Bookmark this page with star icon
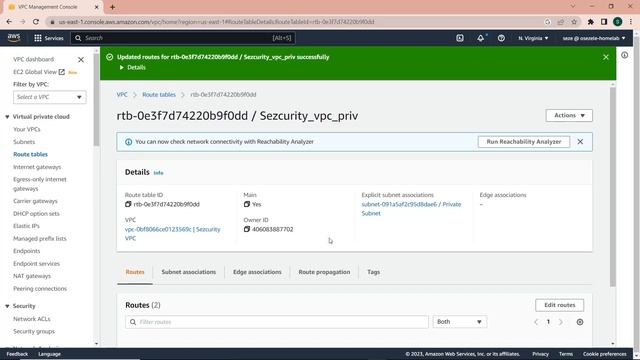Viewport: 640px width, 360px height. pyautogui.click(x=574, y=22)
